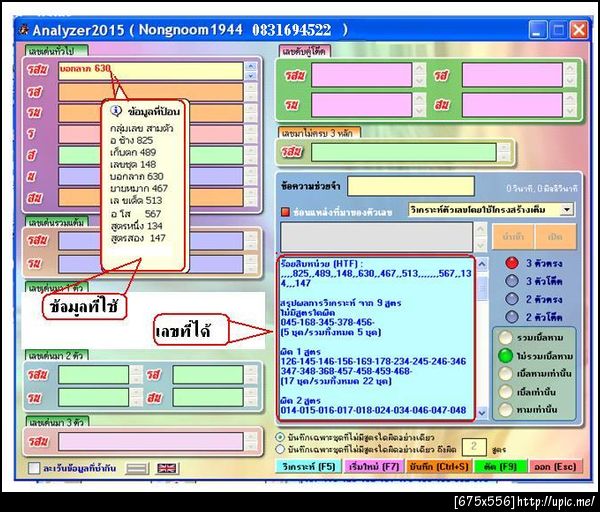Click up spinner of top รสน field in เลขเด่นทั่วไป

point(251,66)
